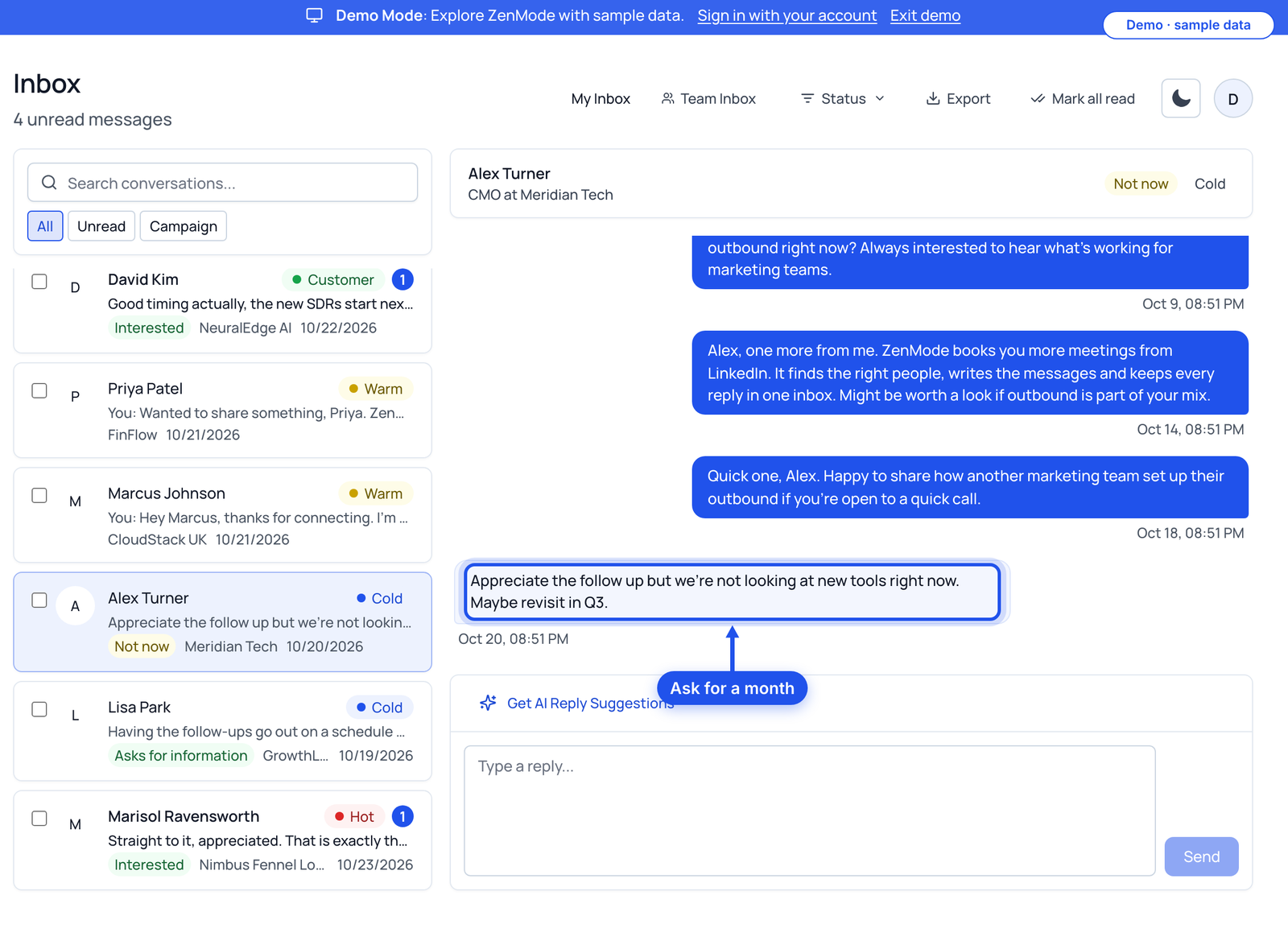This screenshot has height=945, width=1288.
Task: Open the Not now label in header
Action: [1141, 184]
